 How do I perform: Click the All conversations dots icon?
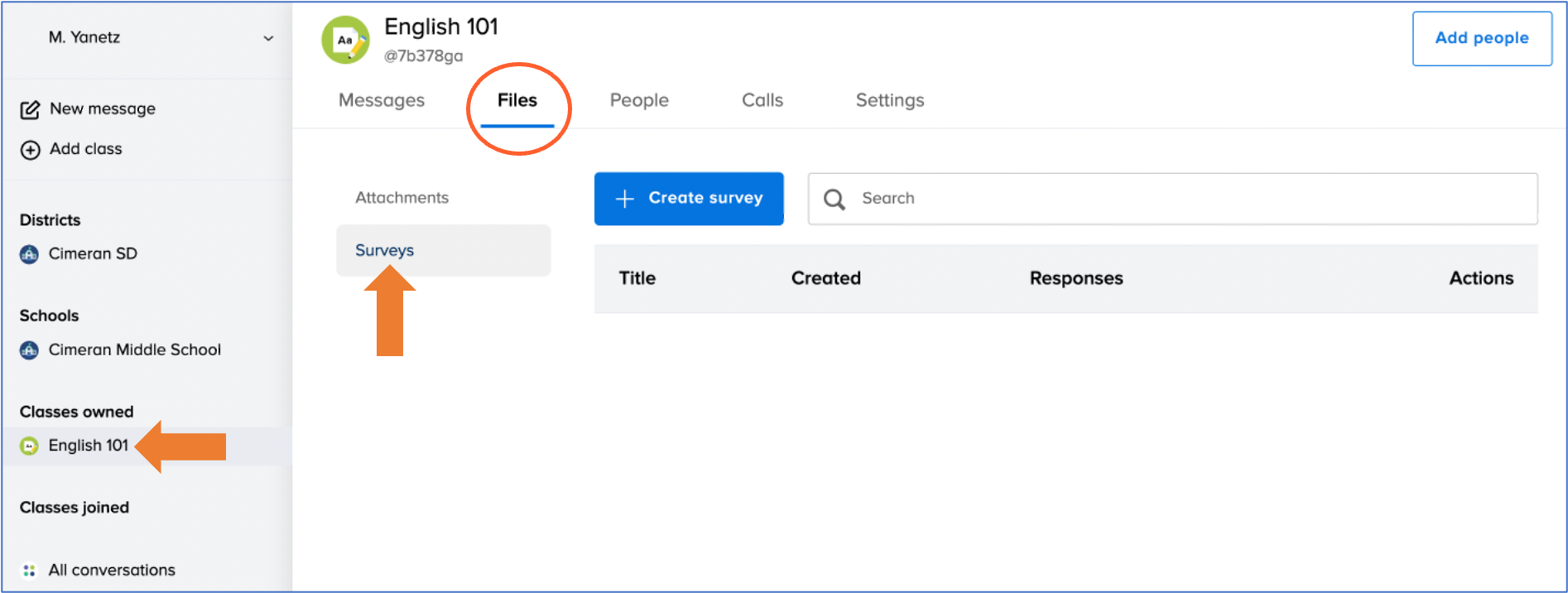[29, 571]
